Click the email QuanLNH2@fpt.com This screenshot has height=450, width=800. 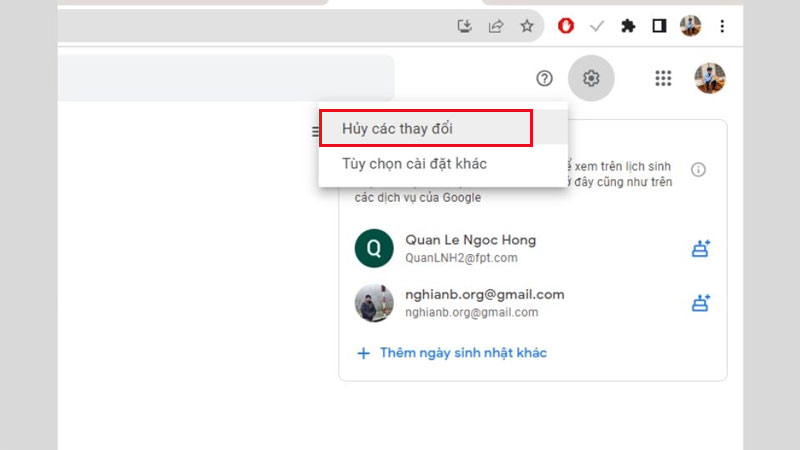pos(461,258)
